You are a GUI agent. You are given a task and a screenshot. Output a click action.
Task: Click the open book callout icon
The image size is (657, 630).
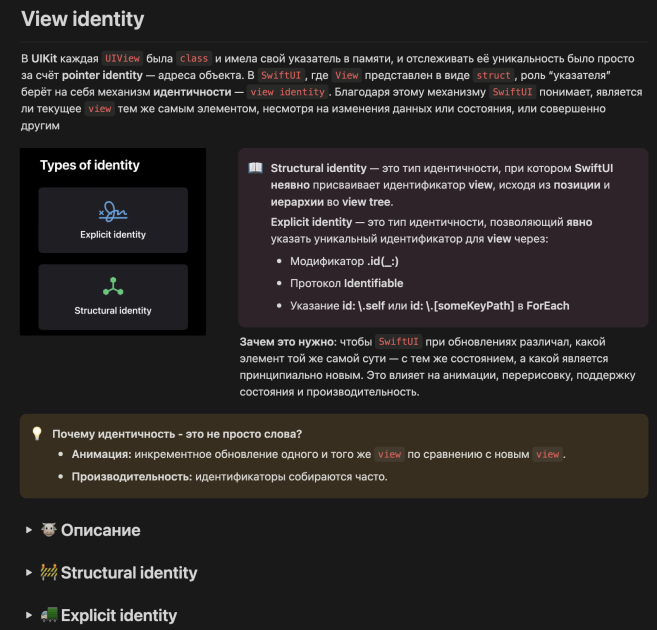coord(255,168)
